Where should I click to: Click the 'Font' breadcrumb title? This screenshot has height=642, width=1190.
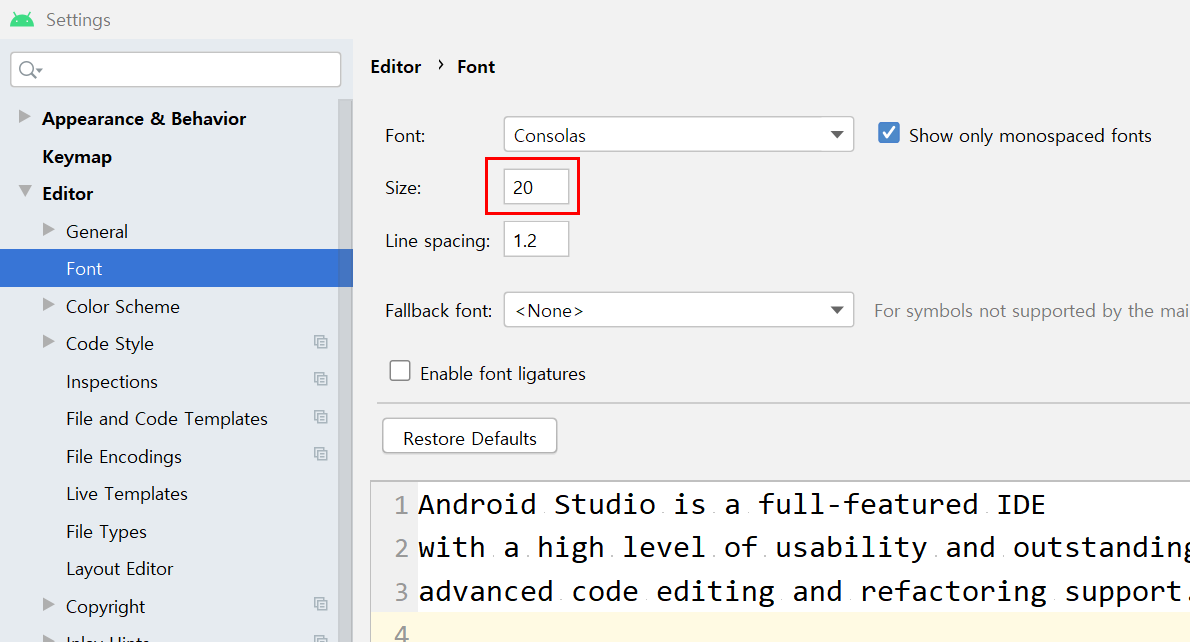point(476,67)
